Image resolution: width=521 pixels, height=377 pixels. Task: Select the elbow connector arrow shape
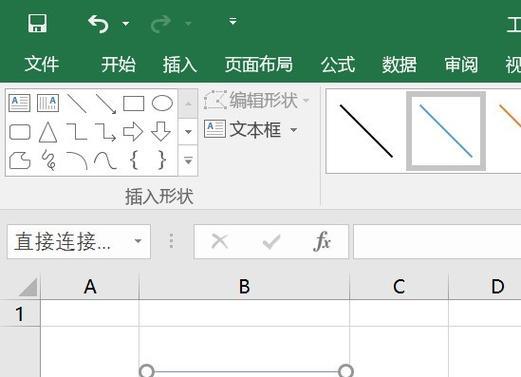(105, 132)
